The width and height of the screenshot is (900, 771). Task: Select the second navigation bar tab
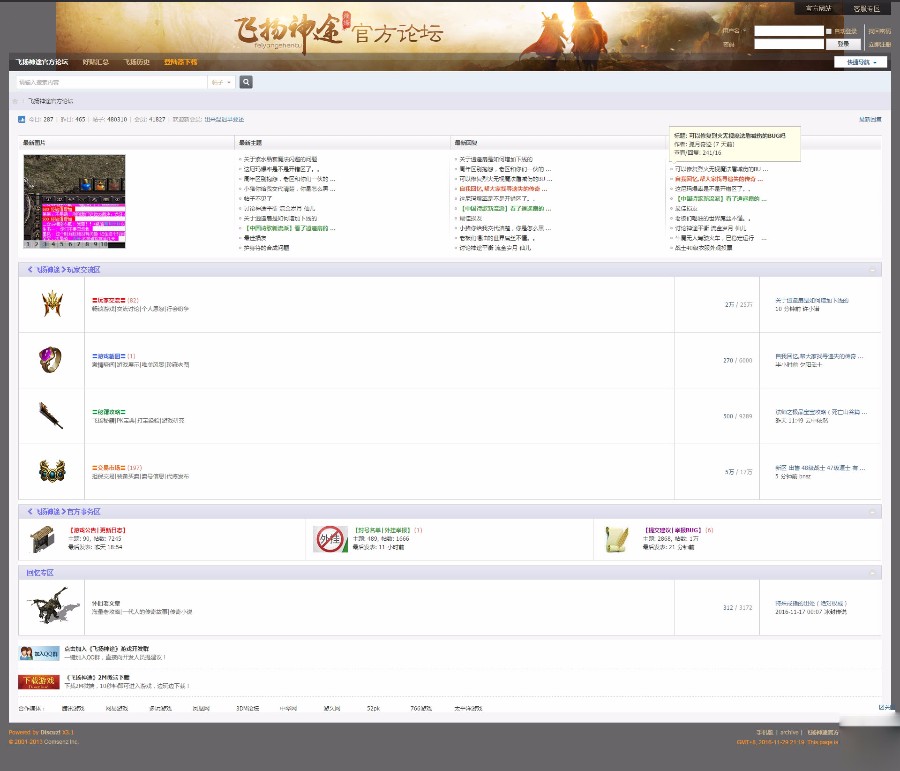(x=96, y=62)
